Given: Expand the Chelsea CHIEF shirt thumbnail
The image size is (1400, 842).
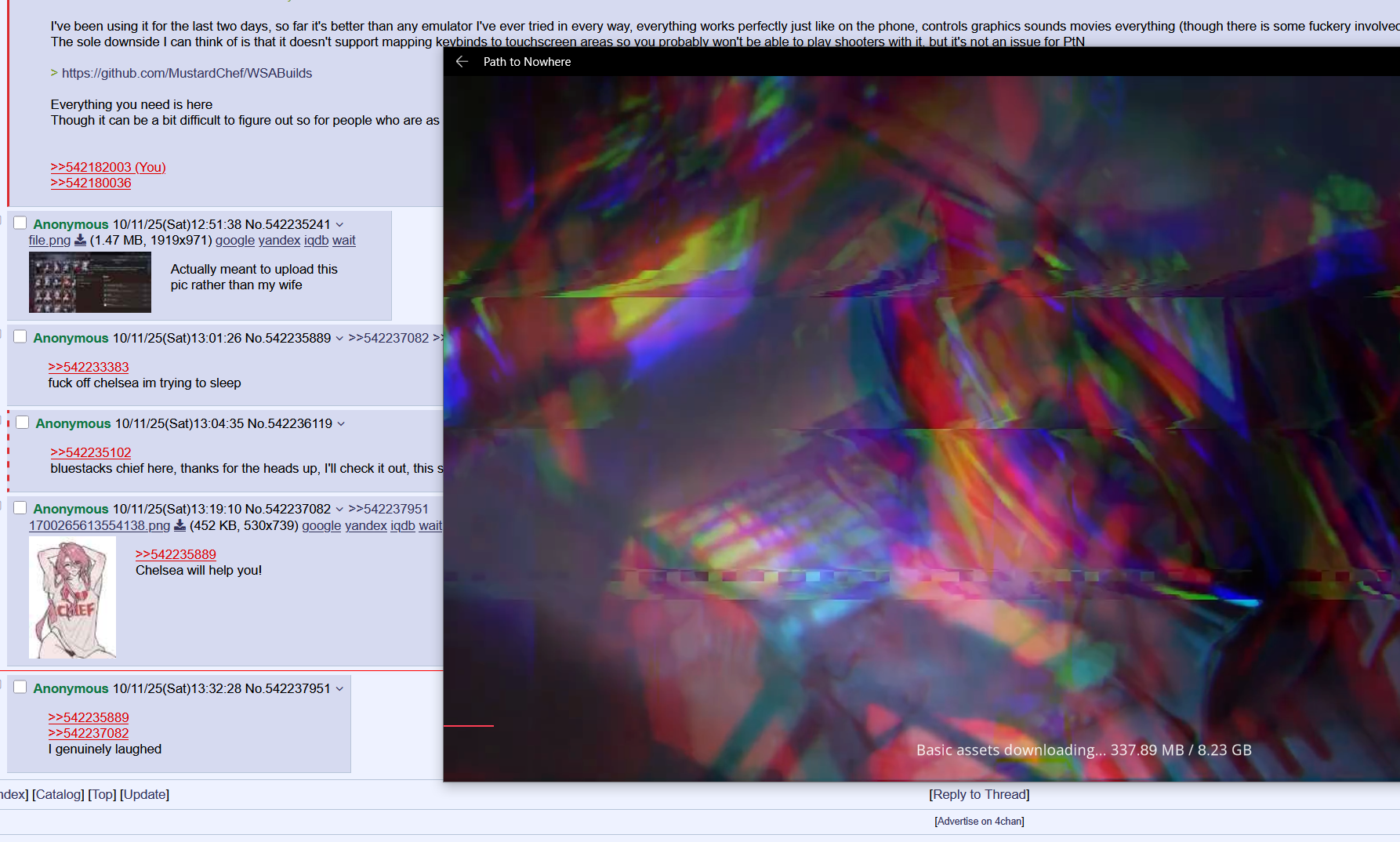Looking at the screenshot, I should pyautogui.click(x=72, y=597).
